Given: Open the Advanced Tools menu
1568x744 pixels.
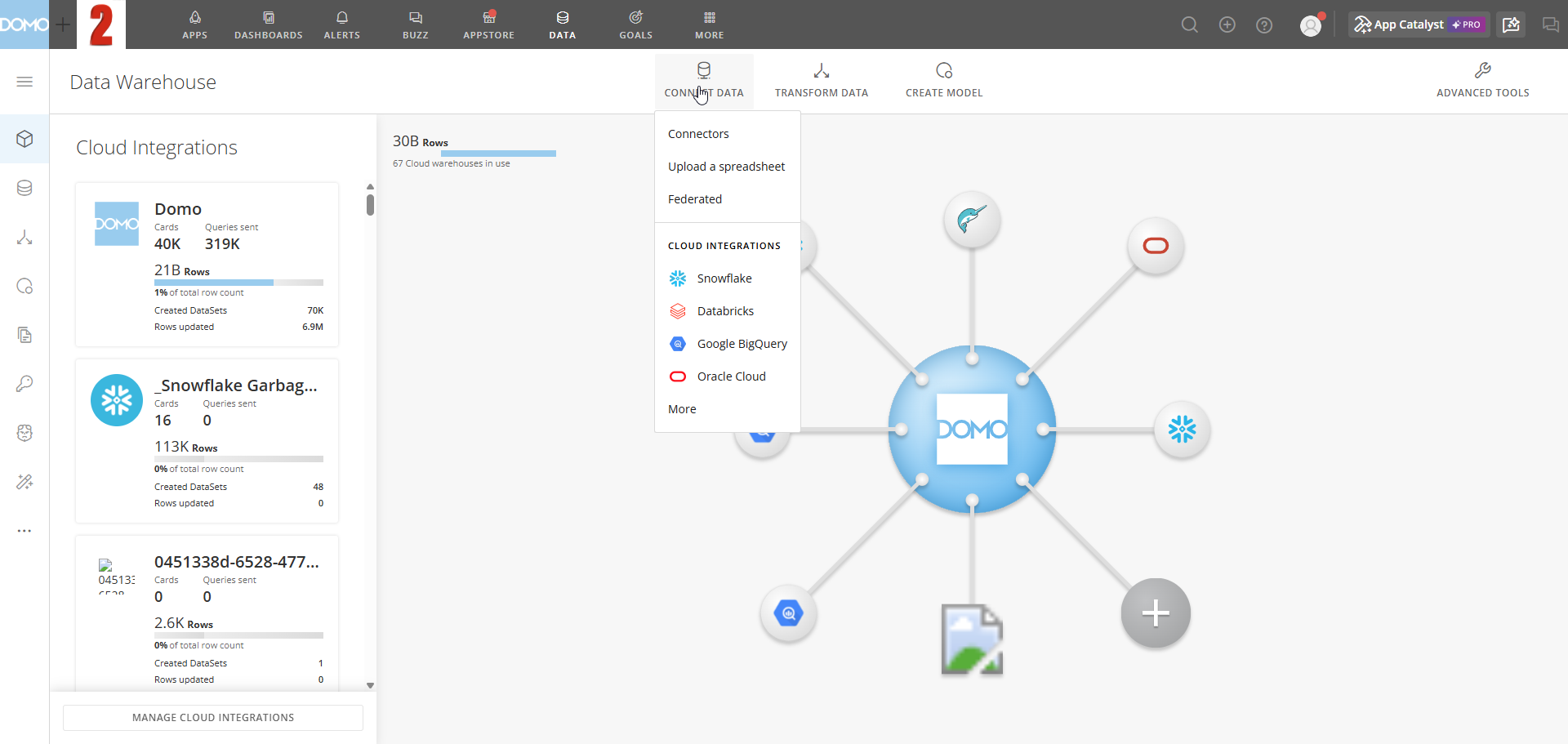Looking at the screenshot, I should [1483, 80].
